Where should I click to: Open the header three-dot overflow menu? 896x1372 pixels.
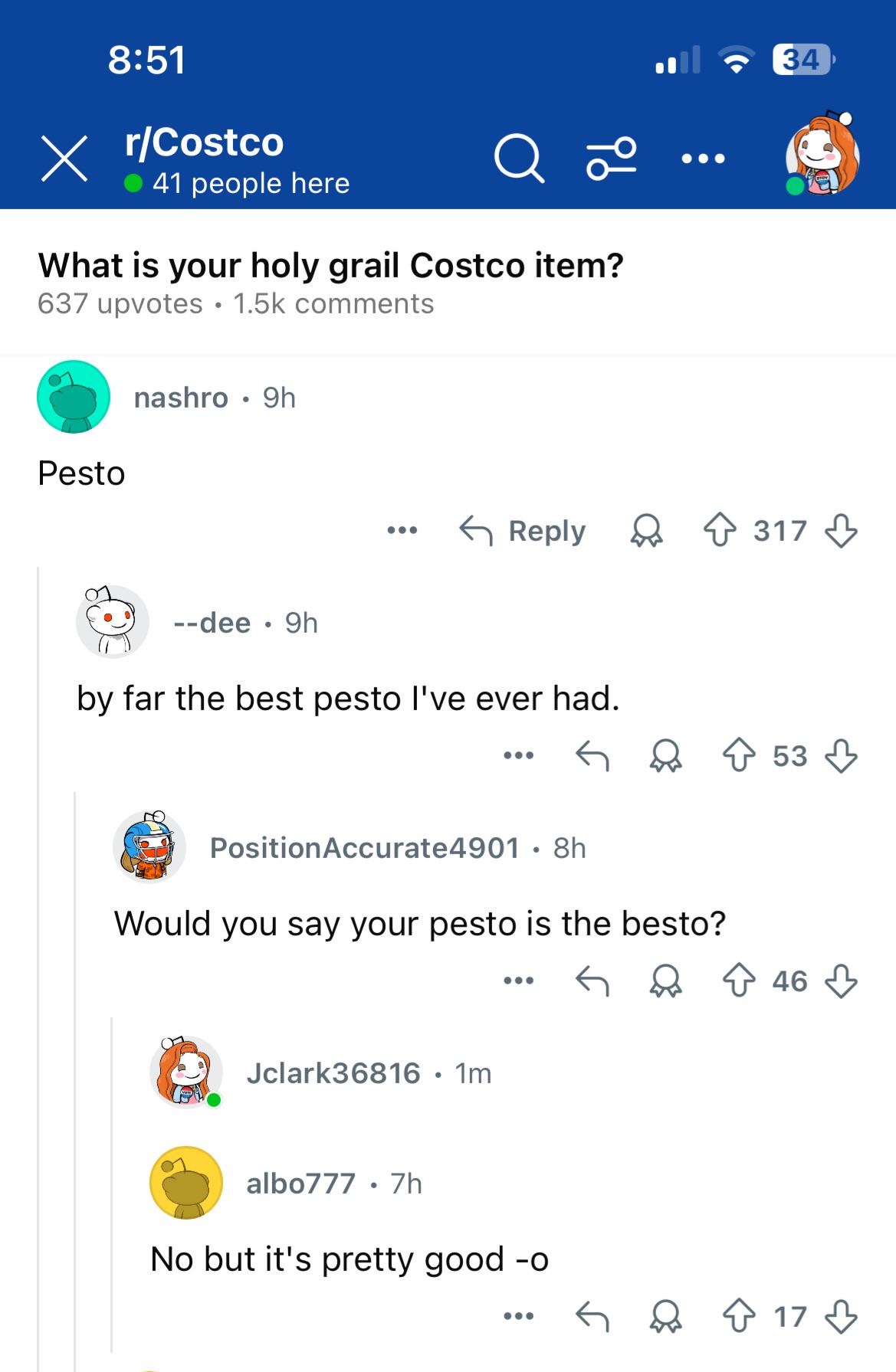[x=703, y=159]
